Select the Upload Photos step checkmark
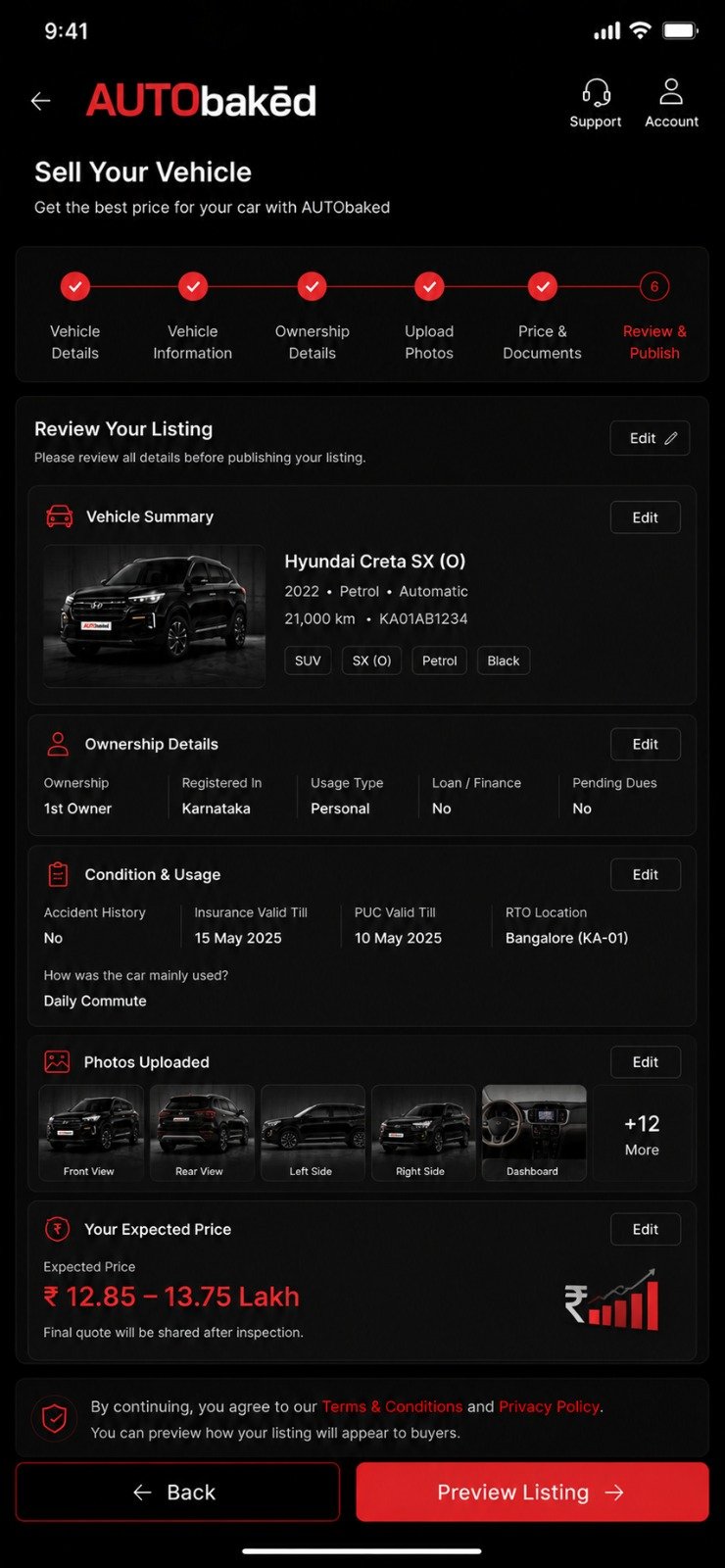Screen dimensions: 725x1568 [429, 286]
